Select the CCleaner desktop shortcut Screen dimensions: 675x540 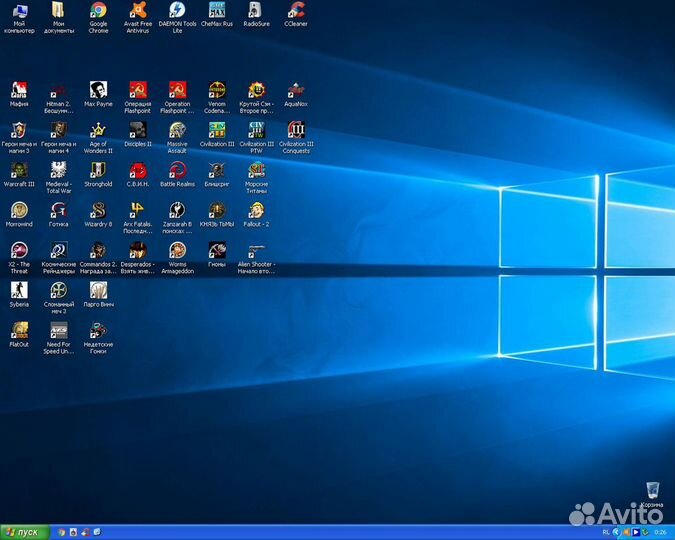[296, 15]
